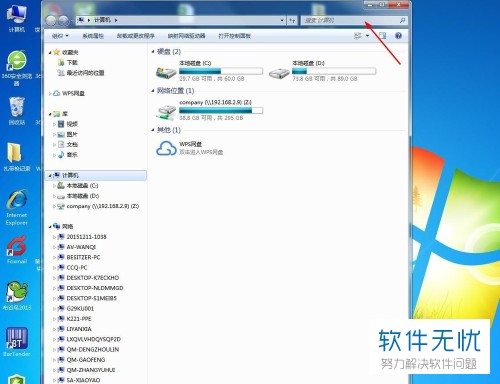Select 音乐 library in navigation pane
The width and height of the screenshot is (500, 384).
[68, 155]
